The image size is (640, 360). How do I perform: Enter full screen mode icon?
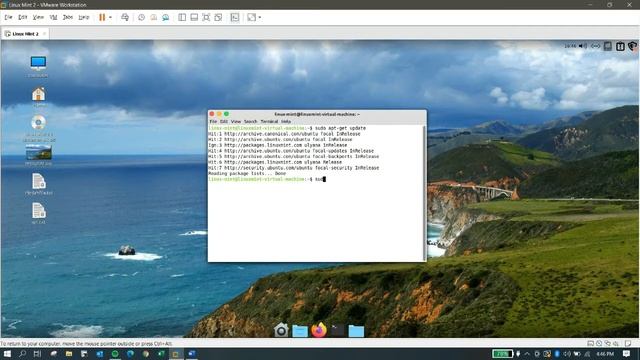206,17
